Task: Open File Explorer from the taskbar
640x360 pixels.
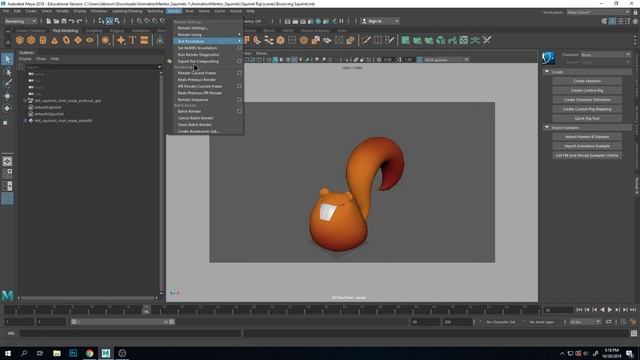Action: 57,353
